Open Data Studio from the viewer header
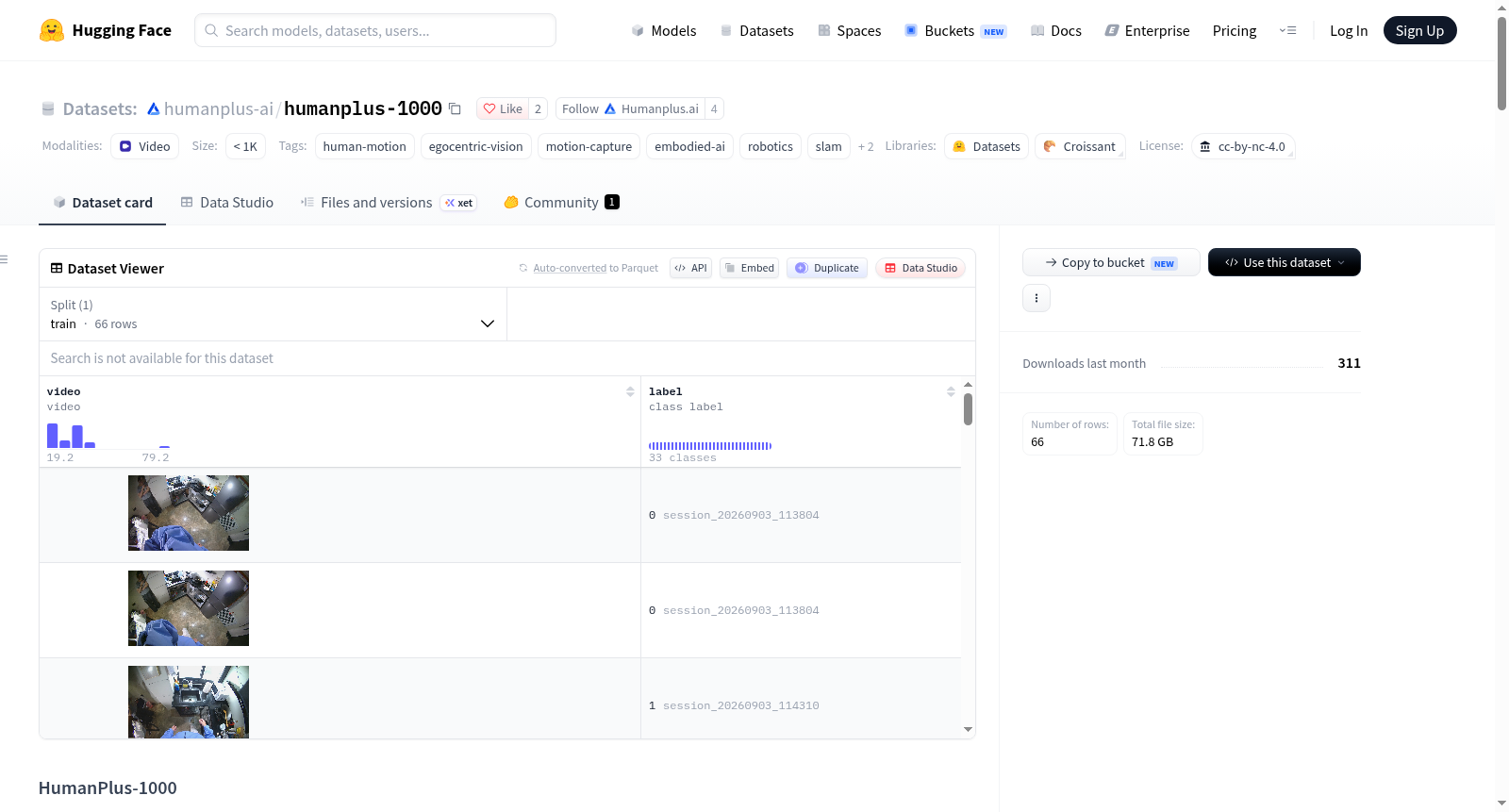 [x=920, y=268]
